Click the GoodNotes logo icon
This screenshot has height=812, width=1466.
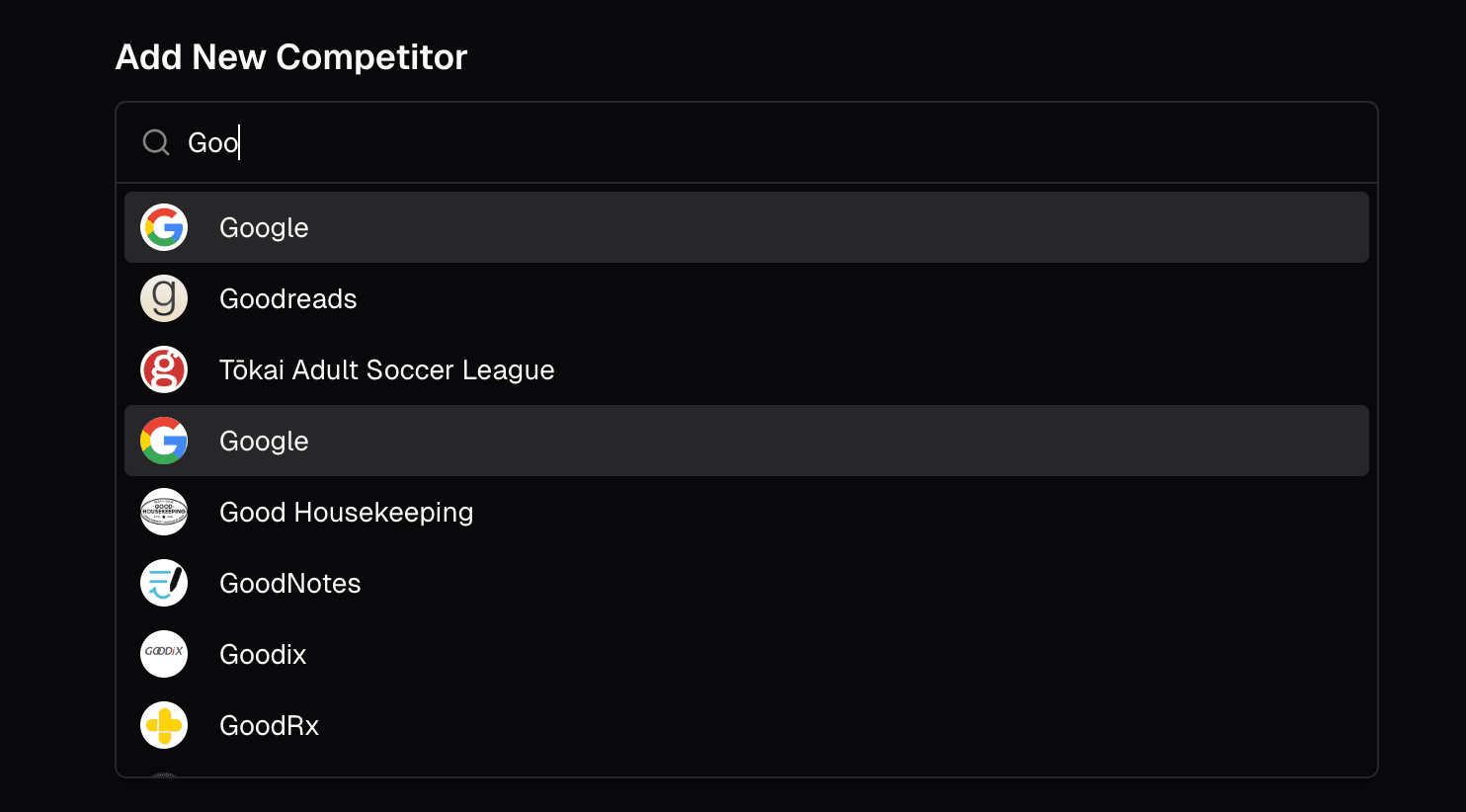pos(164,583)
